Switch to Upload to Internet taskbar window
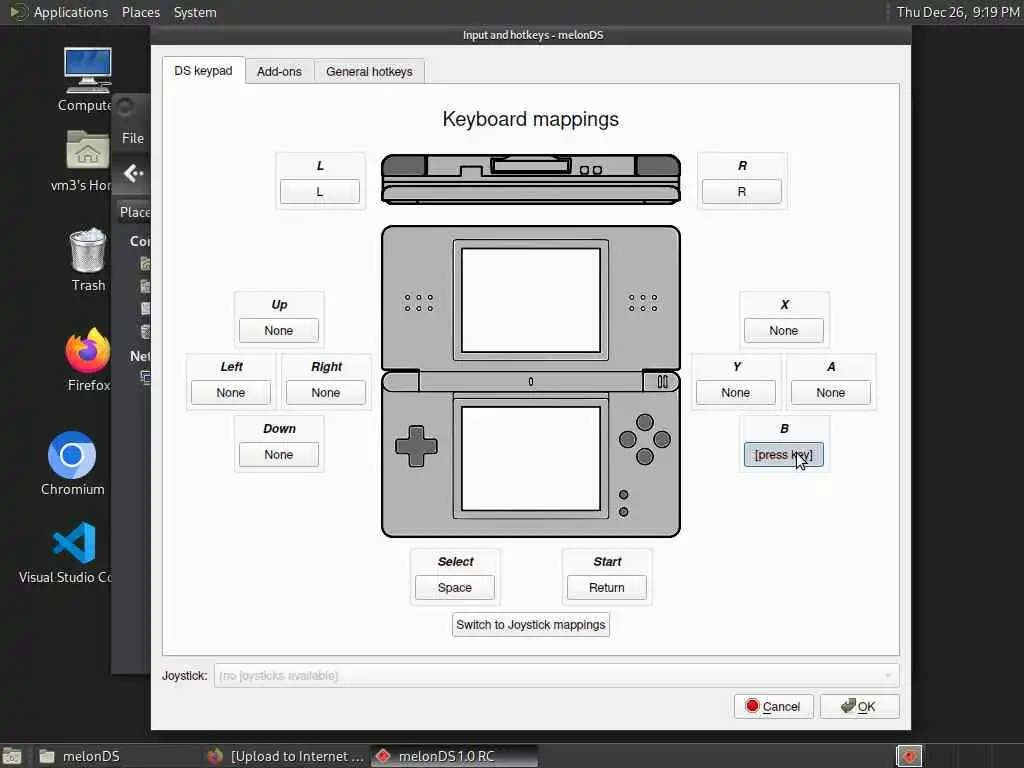This screenshot has height=768, width=1024. pos(285,756)
